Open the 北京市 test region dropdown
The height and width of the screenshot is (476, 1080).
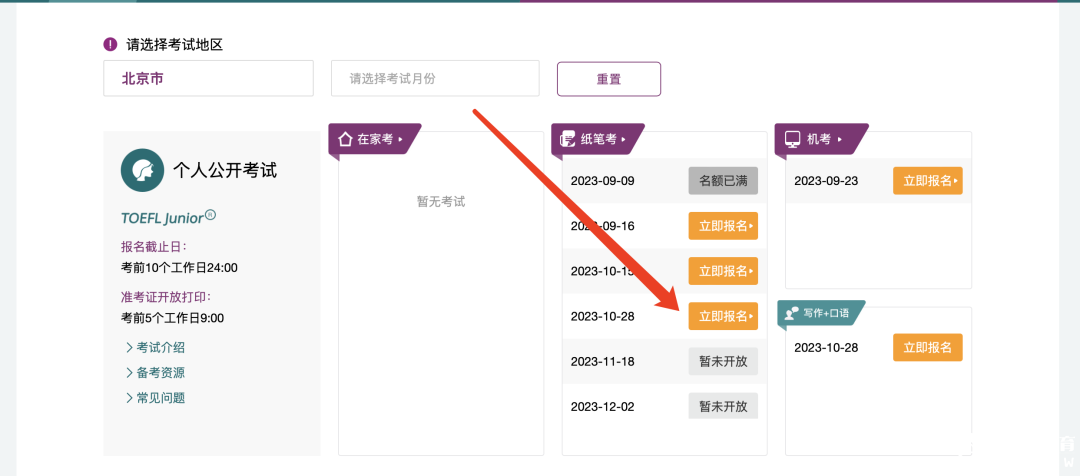(208, 78)
